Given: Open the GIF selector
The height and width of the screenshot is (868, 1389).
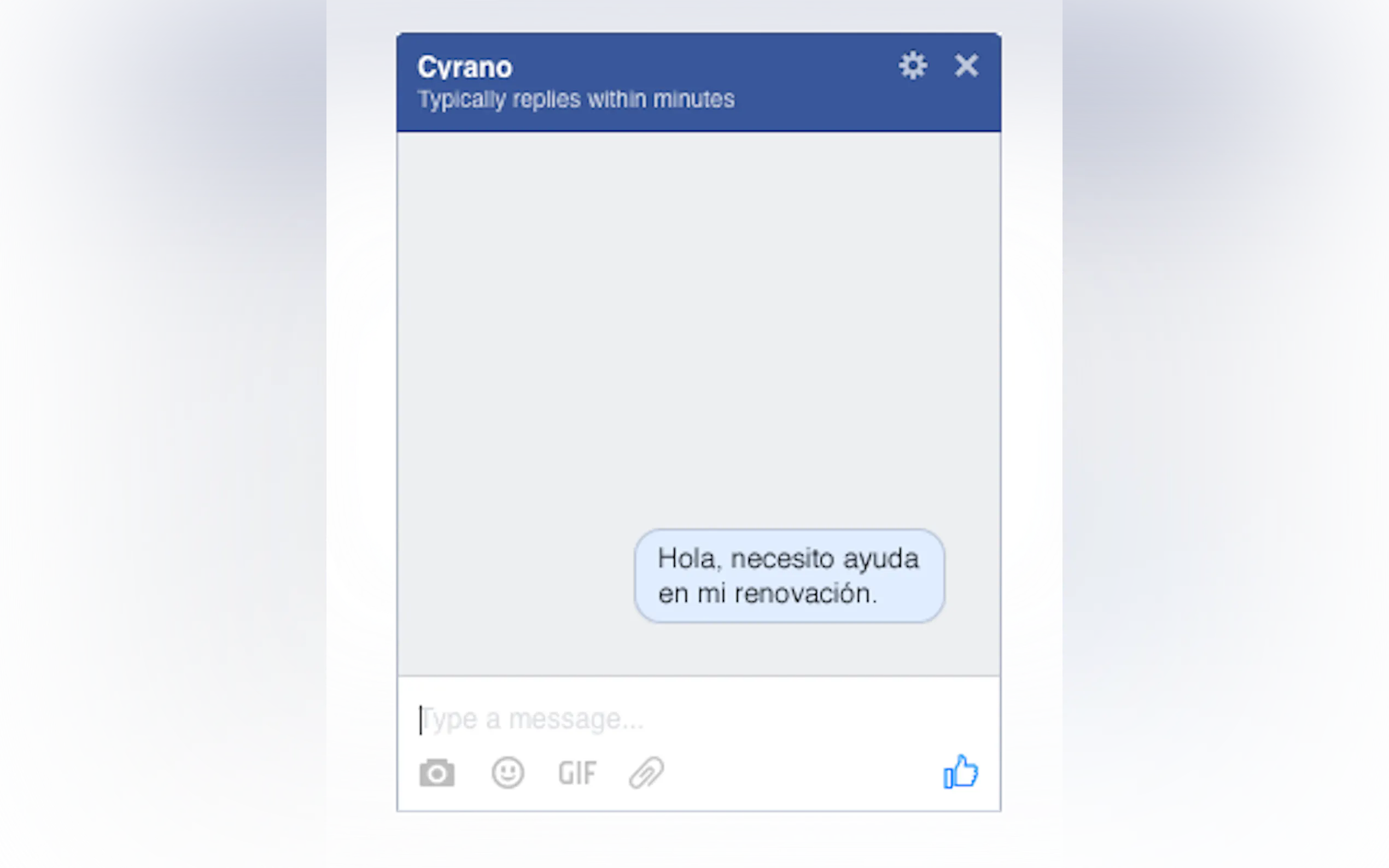Looking at the screenshot, I should [577, 773].
